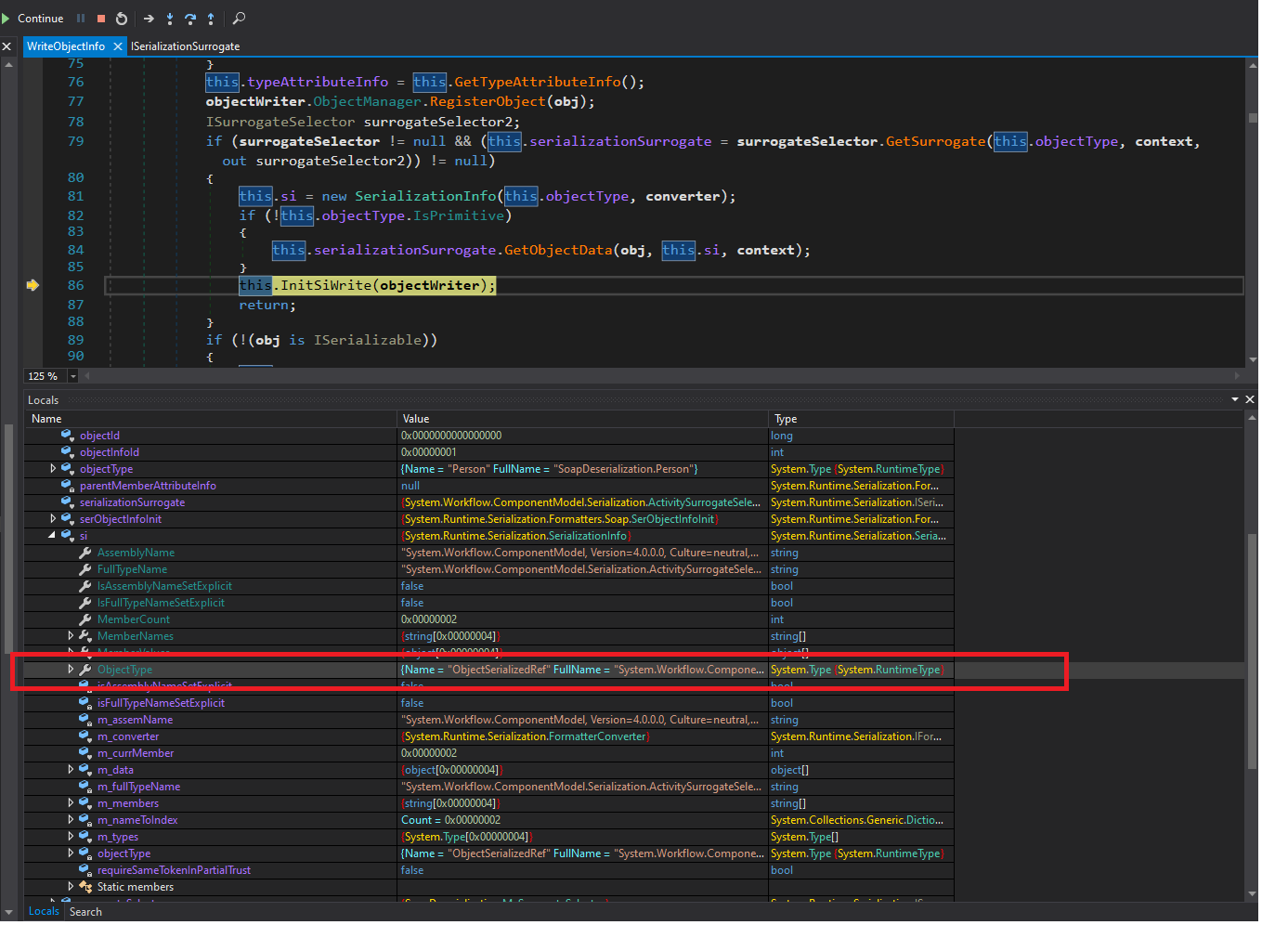The image size is (1288, 951).
Task: Open search with the magnifier icon
Action: coord(239,19)
